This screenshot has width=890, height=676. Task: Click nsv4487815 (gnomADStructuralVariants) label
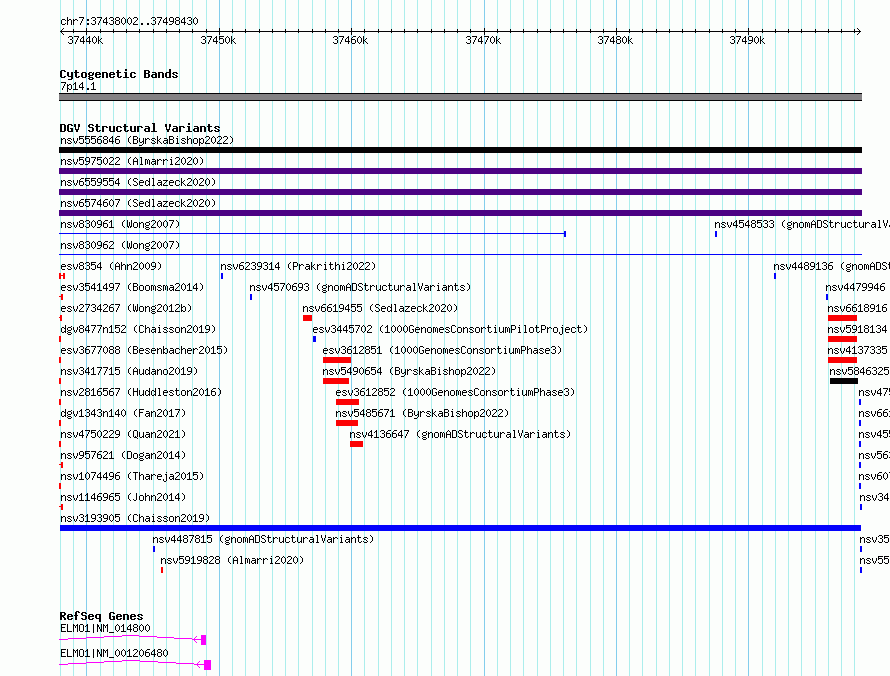tap(263, 539)
